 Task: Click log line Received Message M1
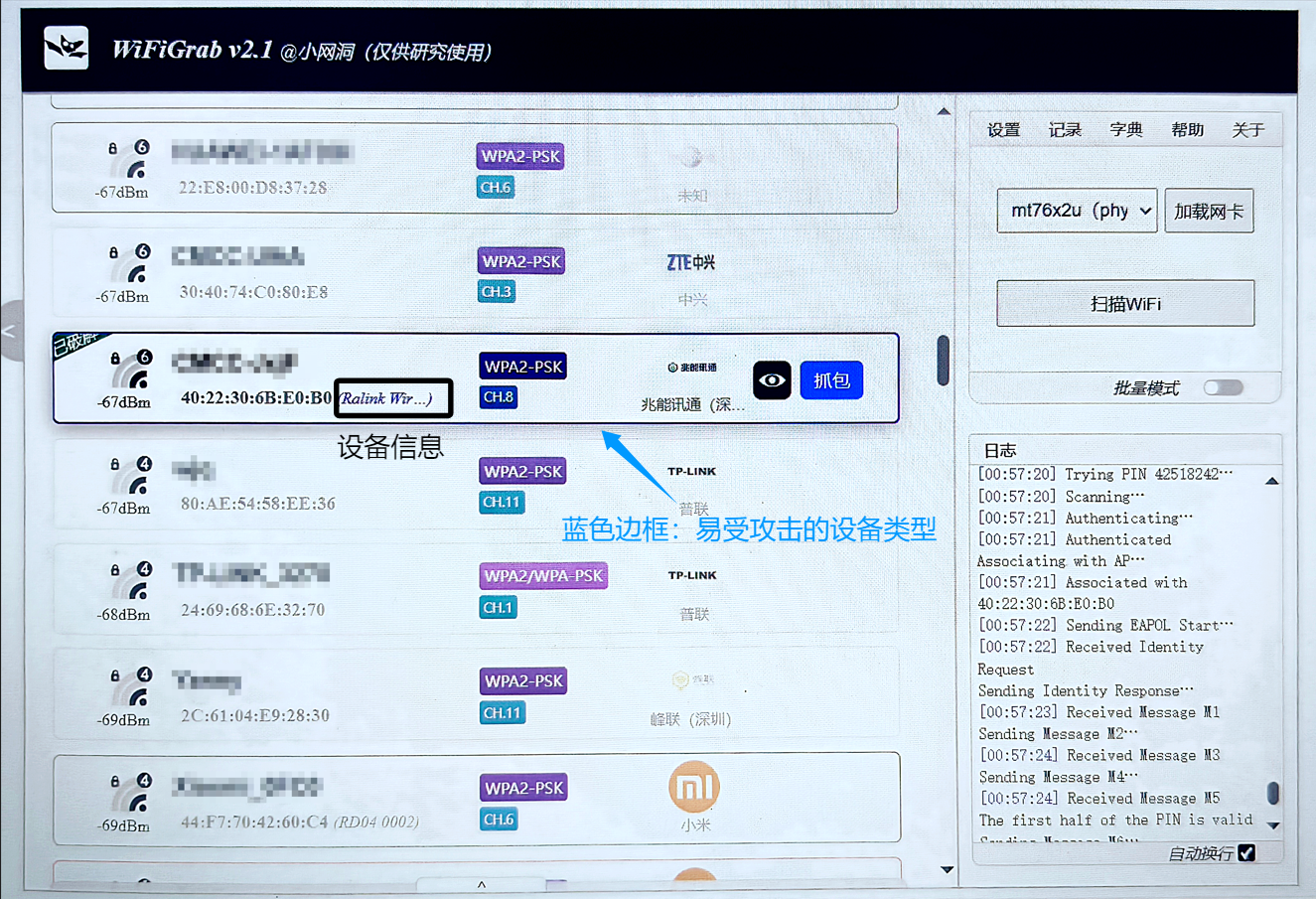[1099, 712]
